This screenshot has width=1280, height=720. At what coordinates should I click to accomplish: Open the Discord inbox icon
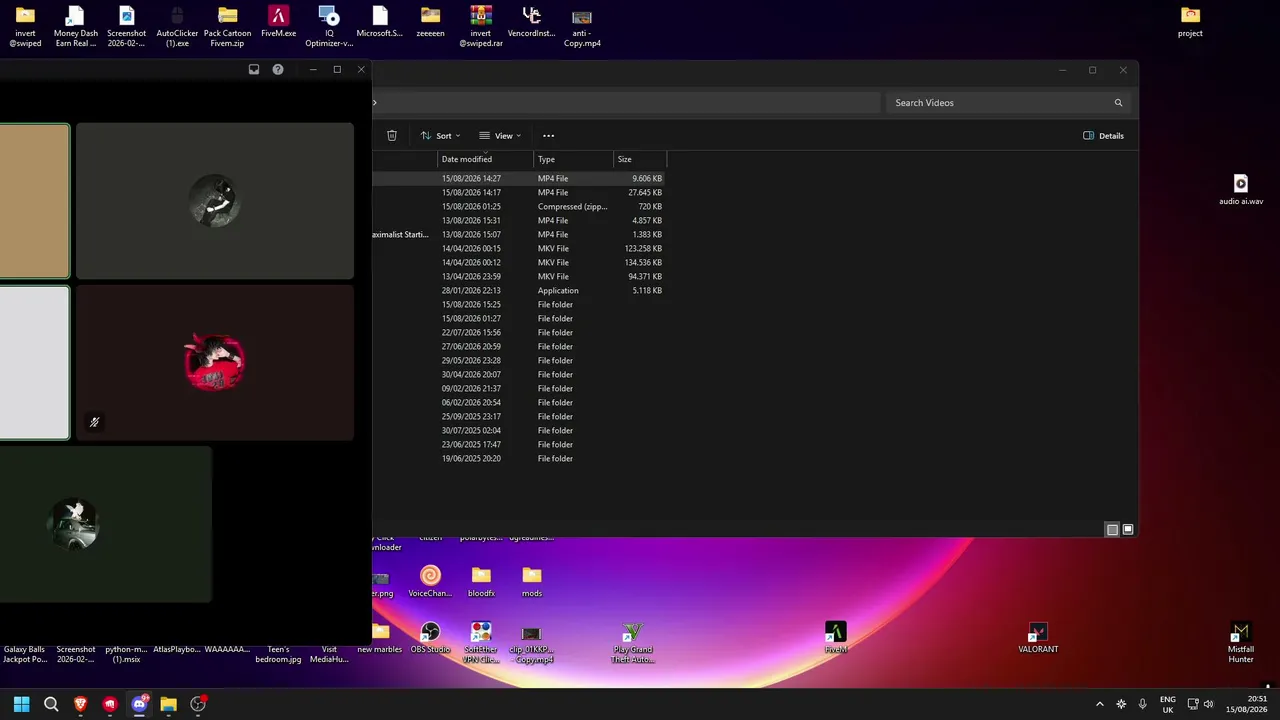coord(254,69)
